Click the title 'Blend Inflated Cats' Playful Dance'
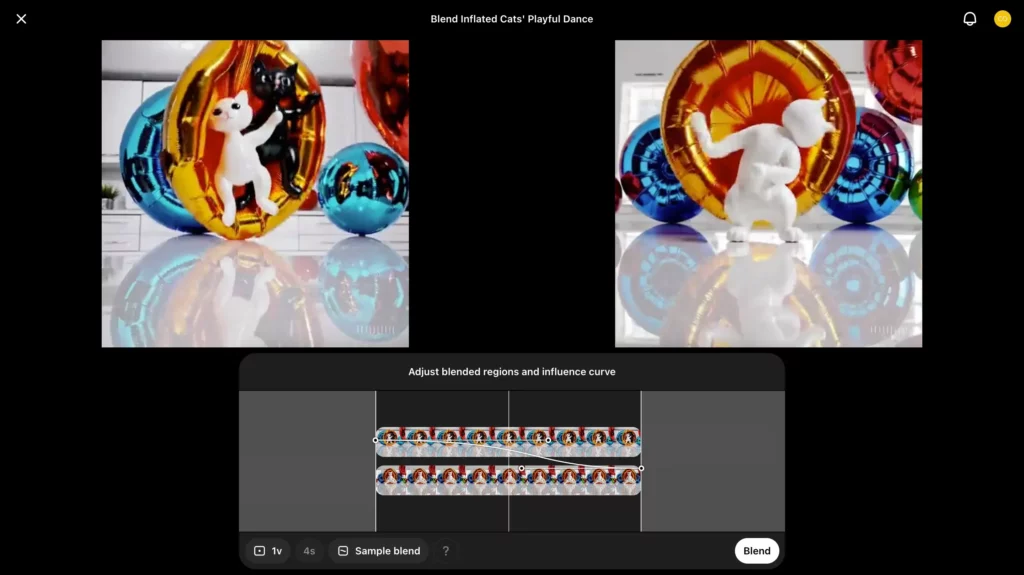 pos(511,19)
